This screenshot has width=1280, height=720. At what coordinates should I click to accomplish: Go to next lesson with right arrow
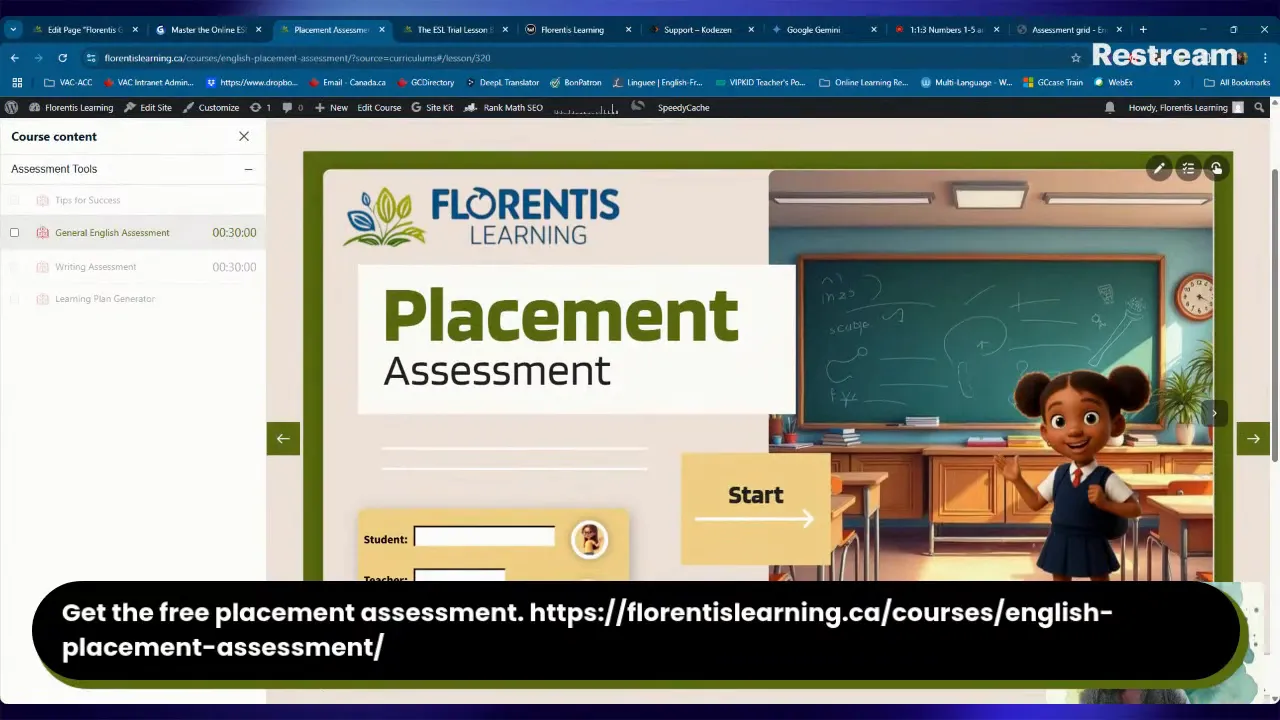(1253, 438)
